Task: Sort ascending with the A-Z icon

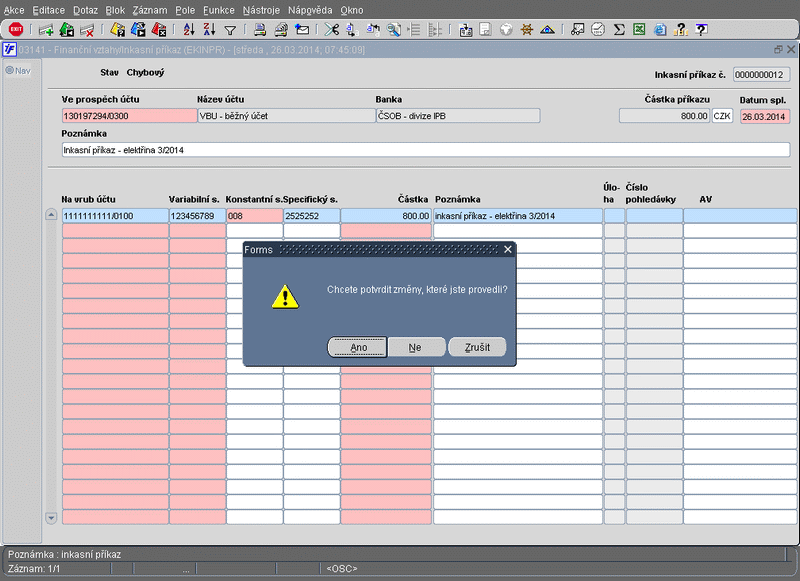Action: coord(189,30)
